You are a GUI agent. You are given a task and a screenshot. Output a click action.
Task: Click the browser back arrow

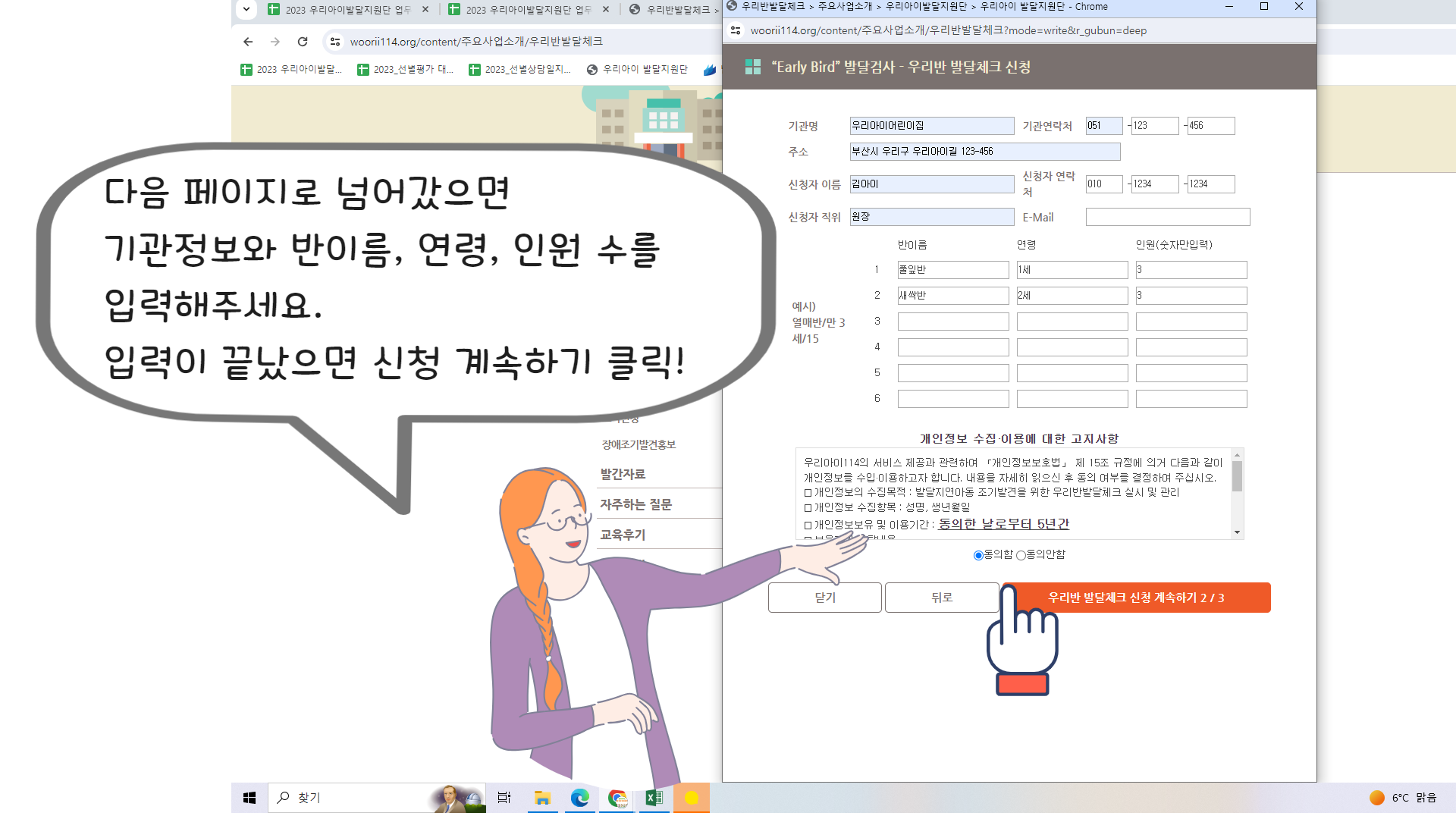coord(248,42)
